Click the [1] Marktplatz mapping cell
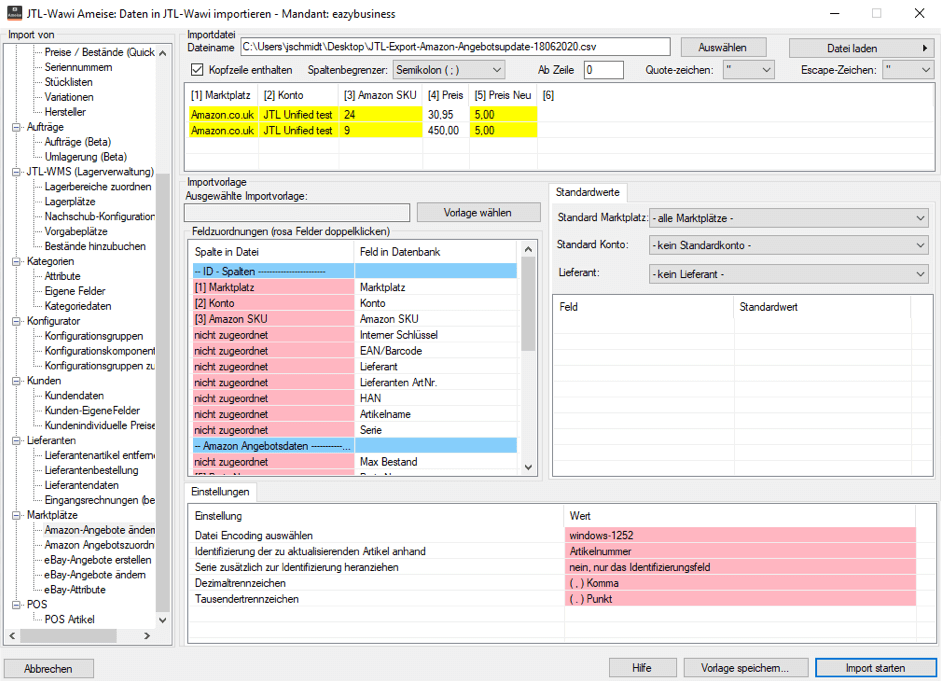The image size is (941, 681). tap(274, 287)
